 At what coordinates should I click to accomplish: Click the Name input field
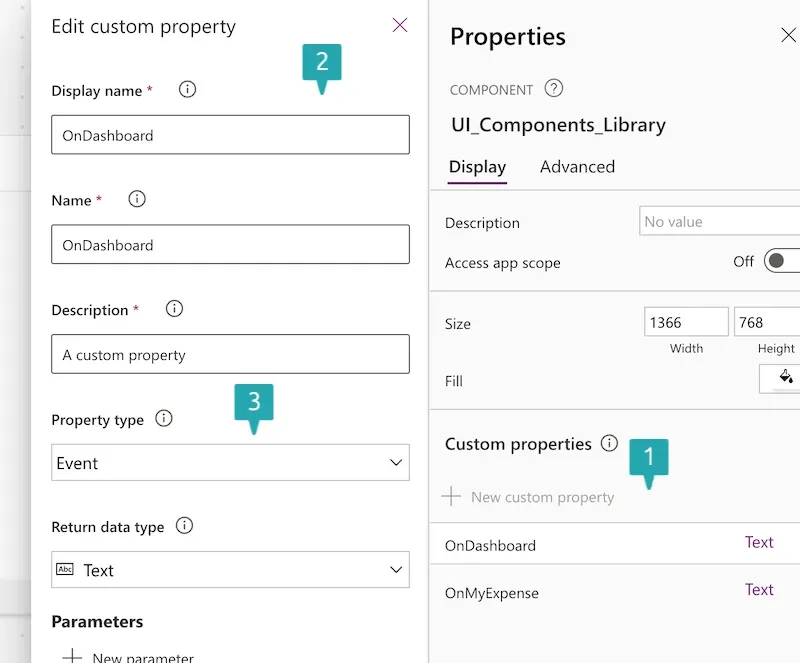click(230, 244)
